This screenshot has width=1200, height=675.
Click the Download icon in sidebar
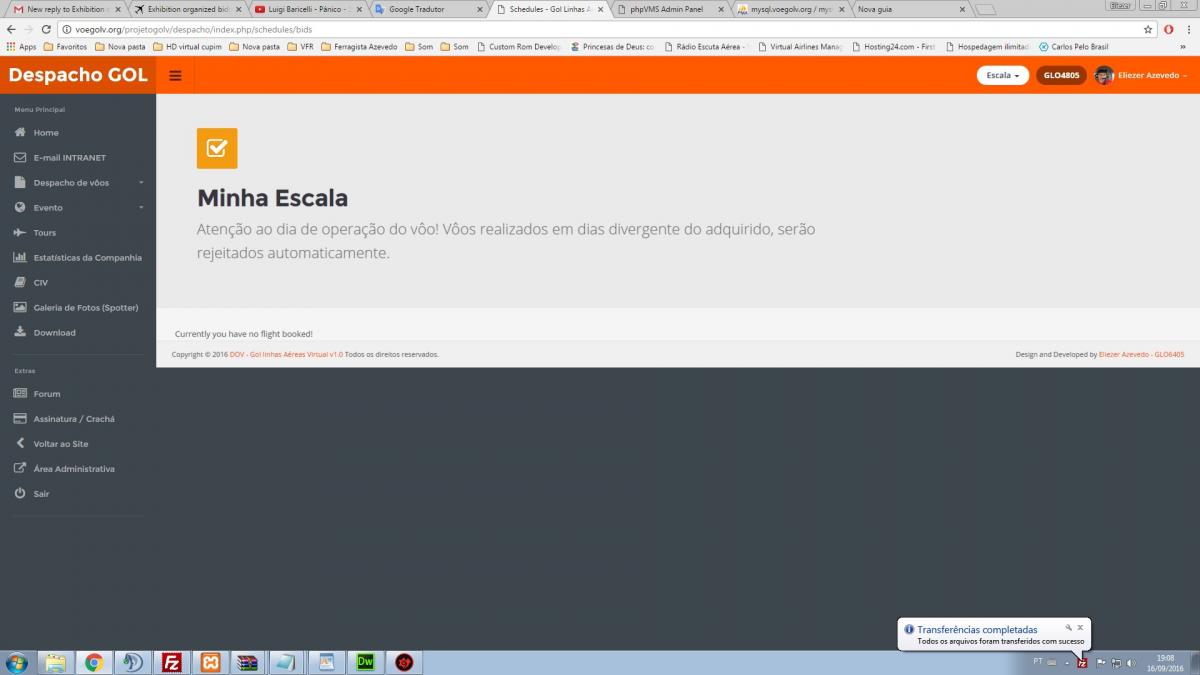pyautogui.click(x=20, y=332)
